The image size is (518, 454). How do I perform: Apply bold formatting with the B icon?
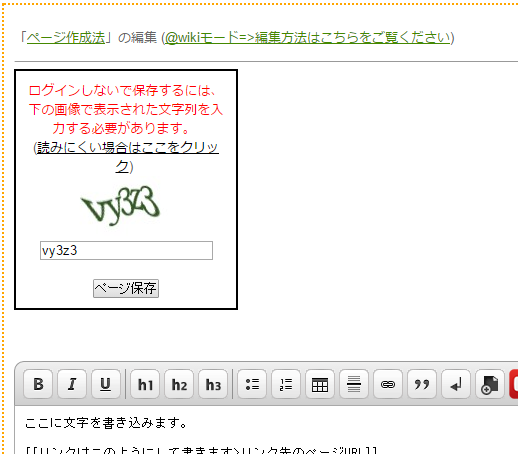38,384
